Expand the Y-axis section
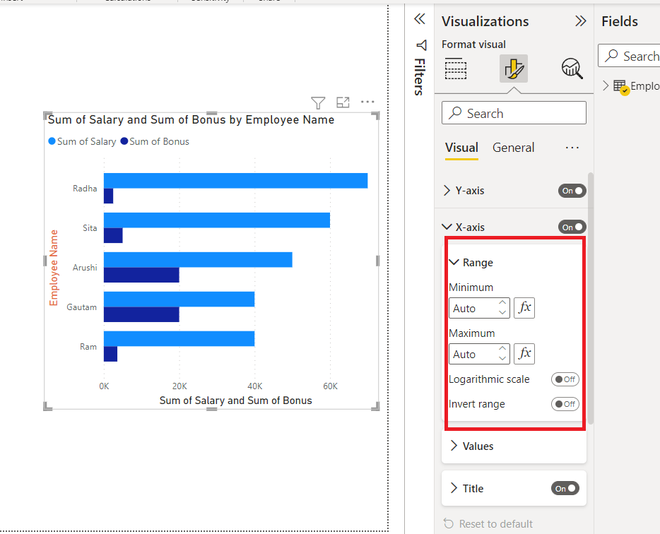 [x=447, y=191]
